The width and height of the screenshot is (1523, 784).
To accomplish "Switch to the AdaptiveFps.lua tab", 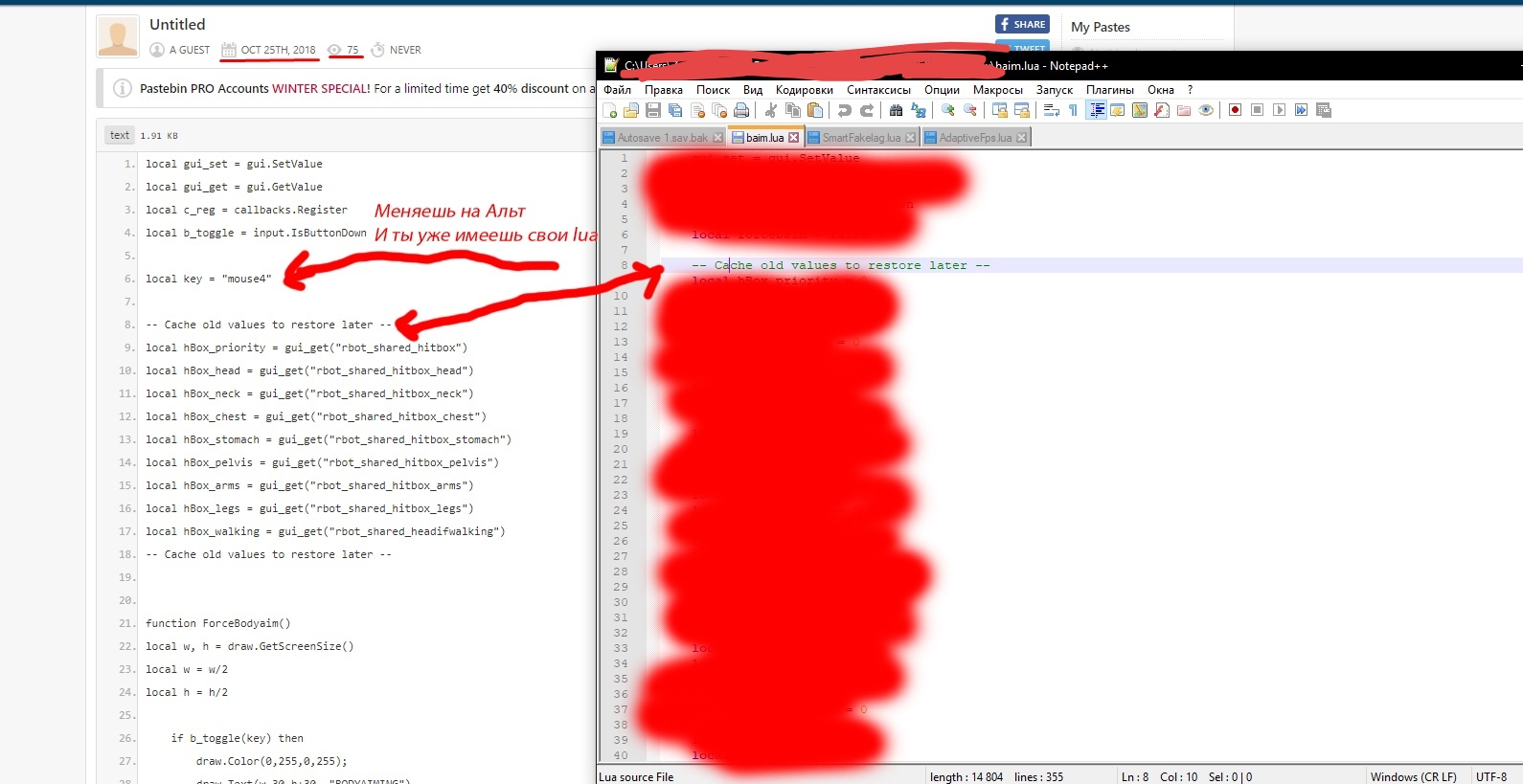I will [x=975, y=138].
